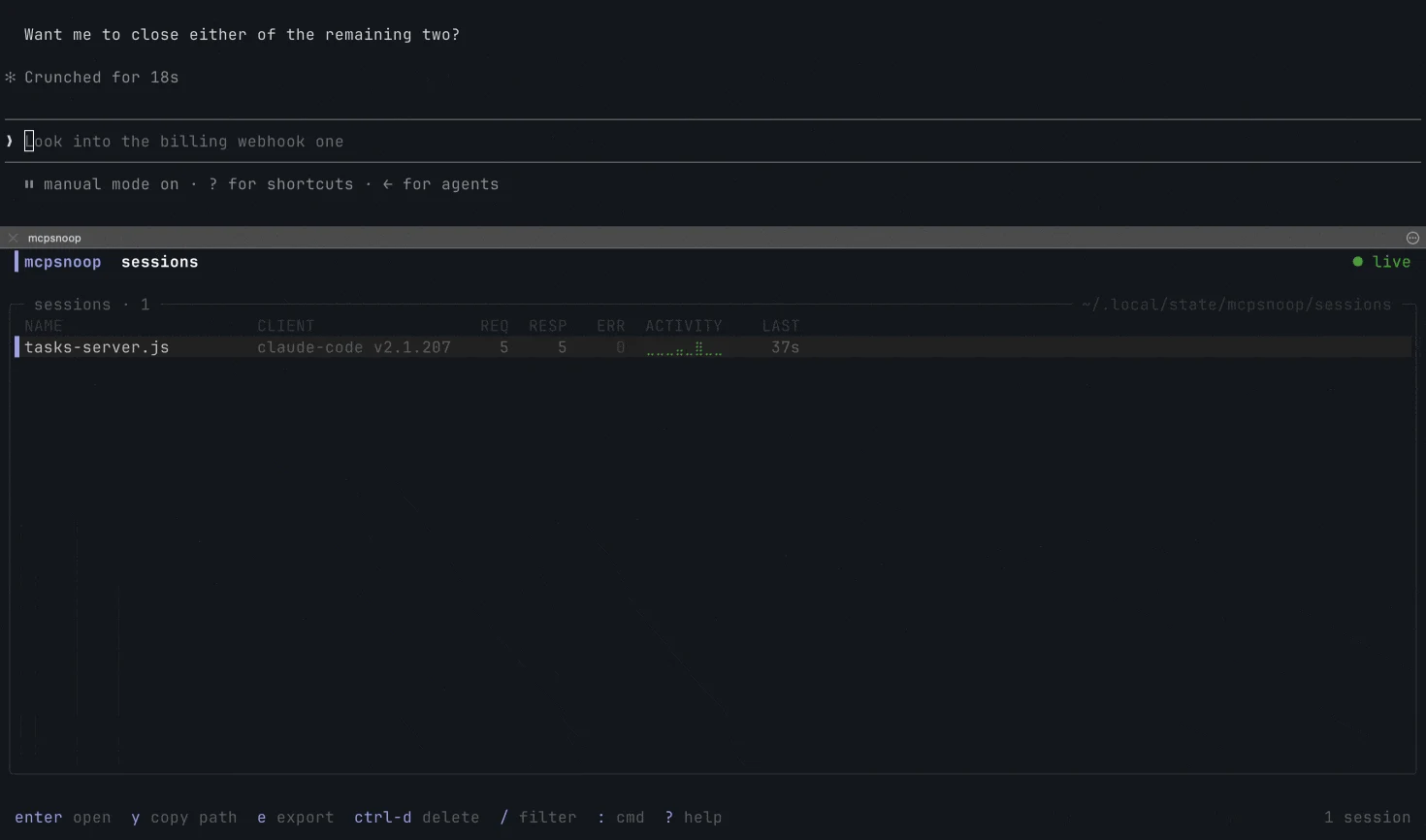Click the '37s' last-activity value
The width and height of the screenshot is (1426, 840).
coord(786,347)
